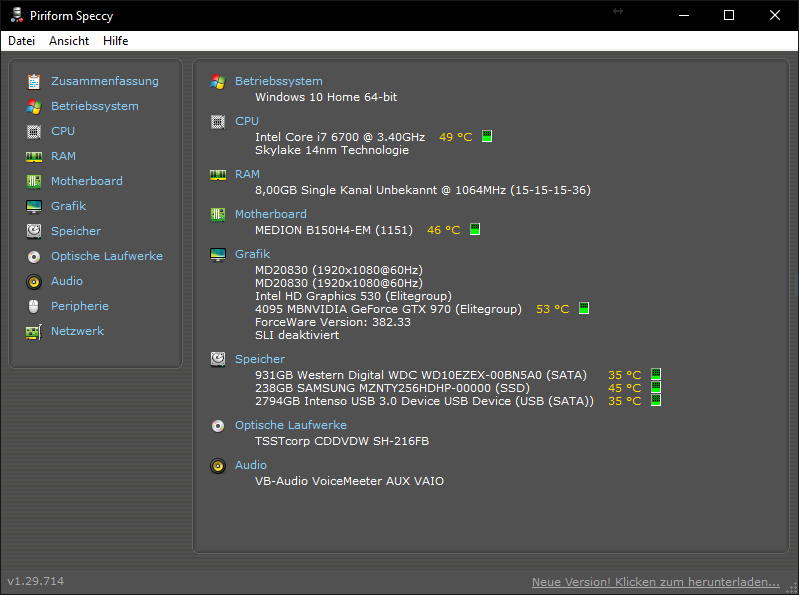Click version number v1.29.714 in status bar
This screenshot has height=595, width=799.
tap(36, 581)
